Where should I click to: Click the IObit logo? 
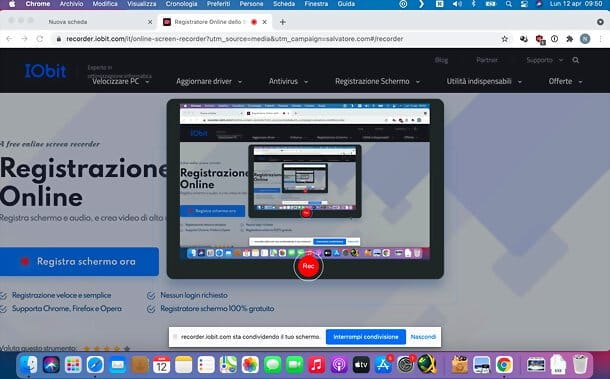[x=46, y=71]
